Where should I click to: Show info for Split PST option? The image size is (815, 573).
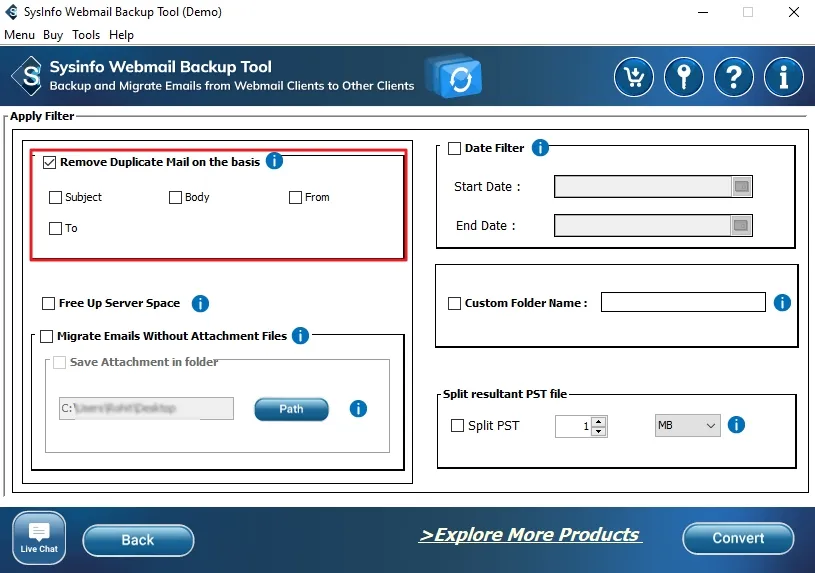[x=736, y=425]
